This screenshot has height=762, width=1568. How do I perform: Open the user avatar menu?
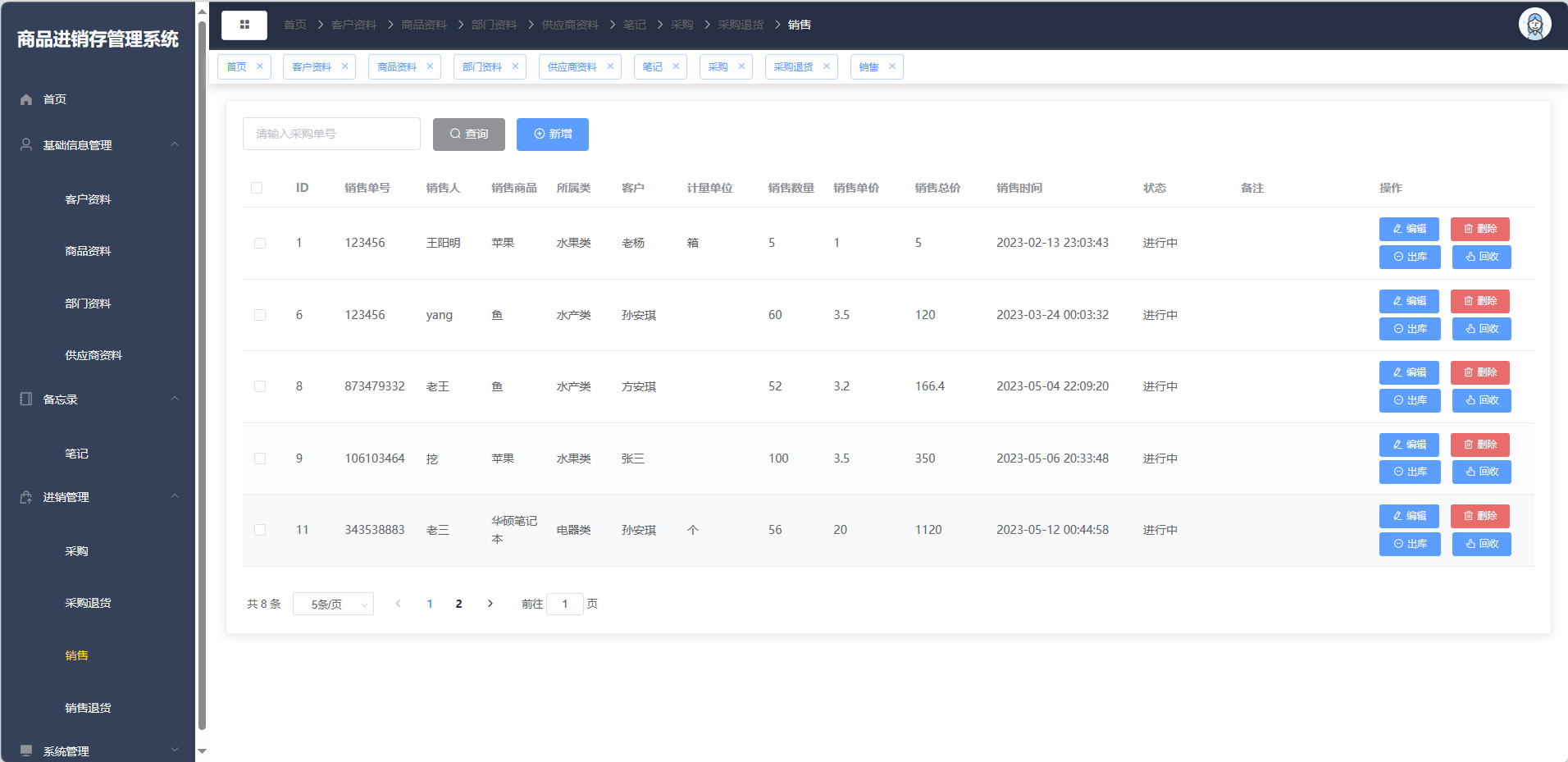(1534, 24)
